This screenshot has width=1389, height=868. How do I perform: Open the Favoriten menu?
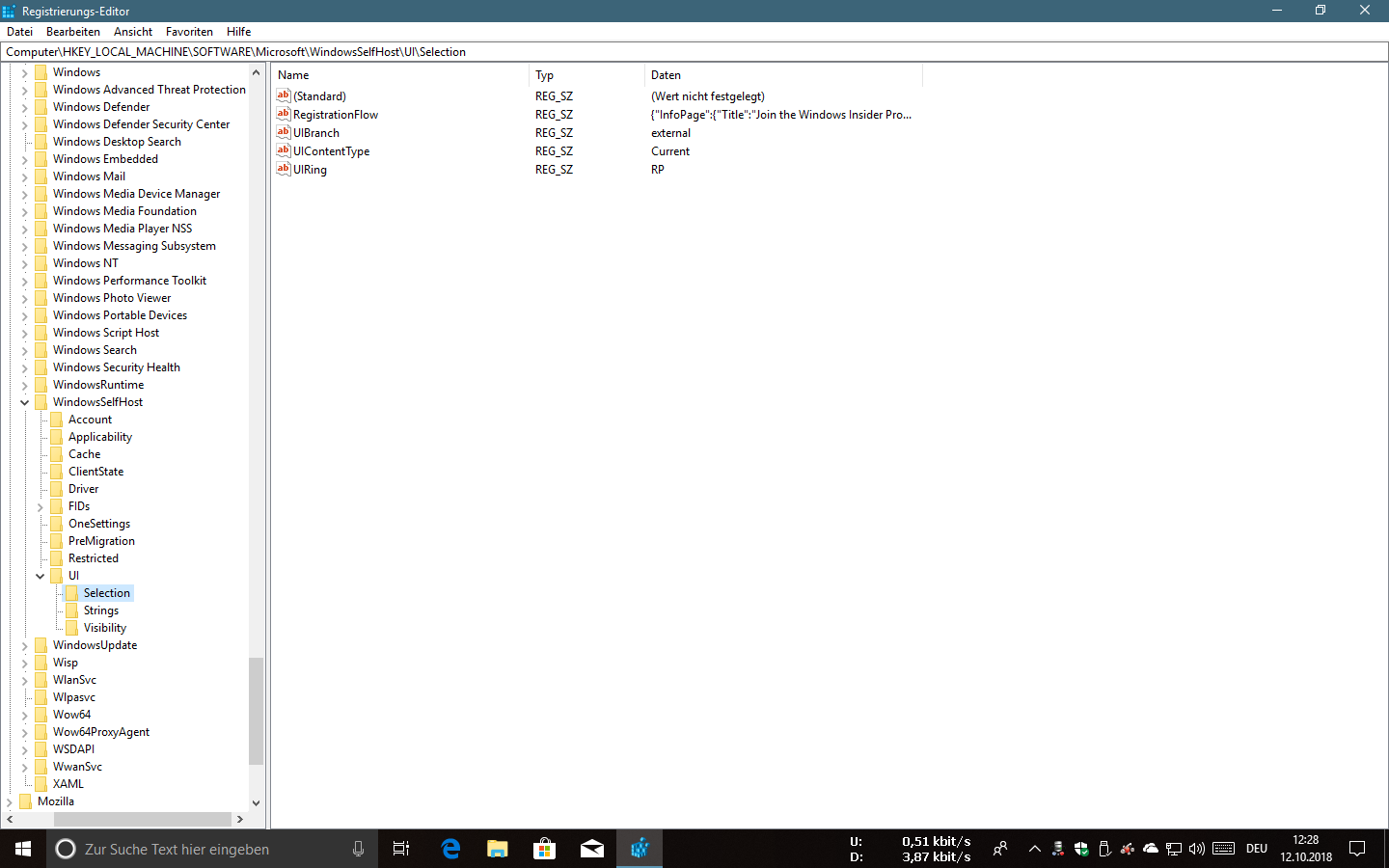point(189,32)
